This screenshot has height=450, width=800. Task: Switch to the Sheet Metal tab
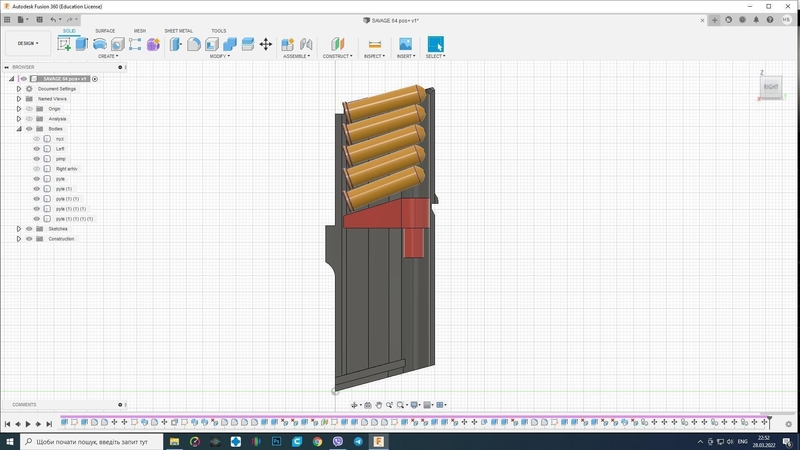click(x=178, y=31)
